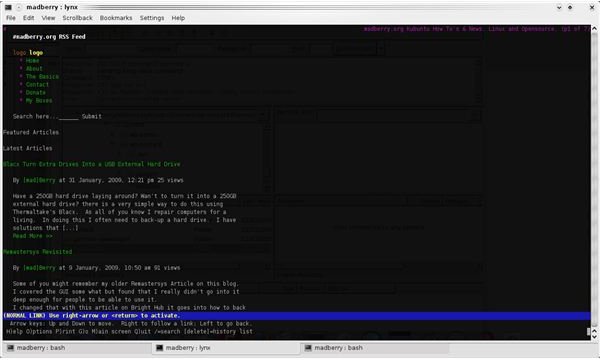Screen dimensions: 600x360
Task: Follow the Home link
Action: 33,60
